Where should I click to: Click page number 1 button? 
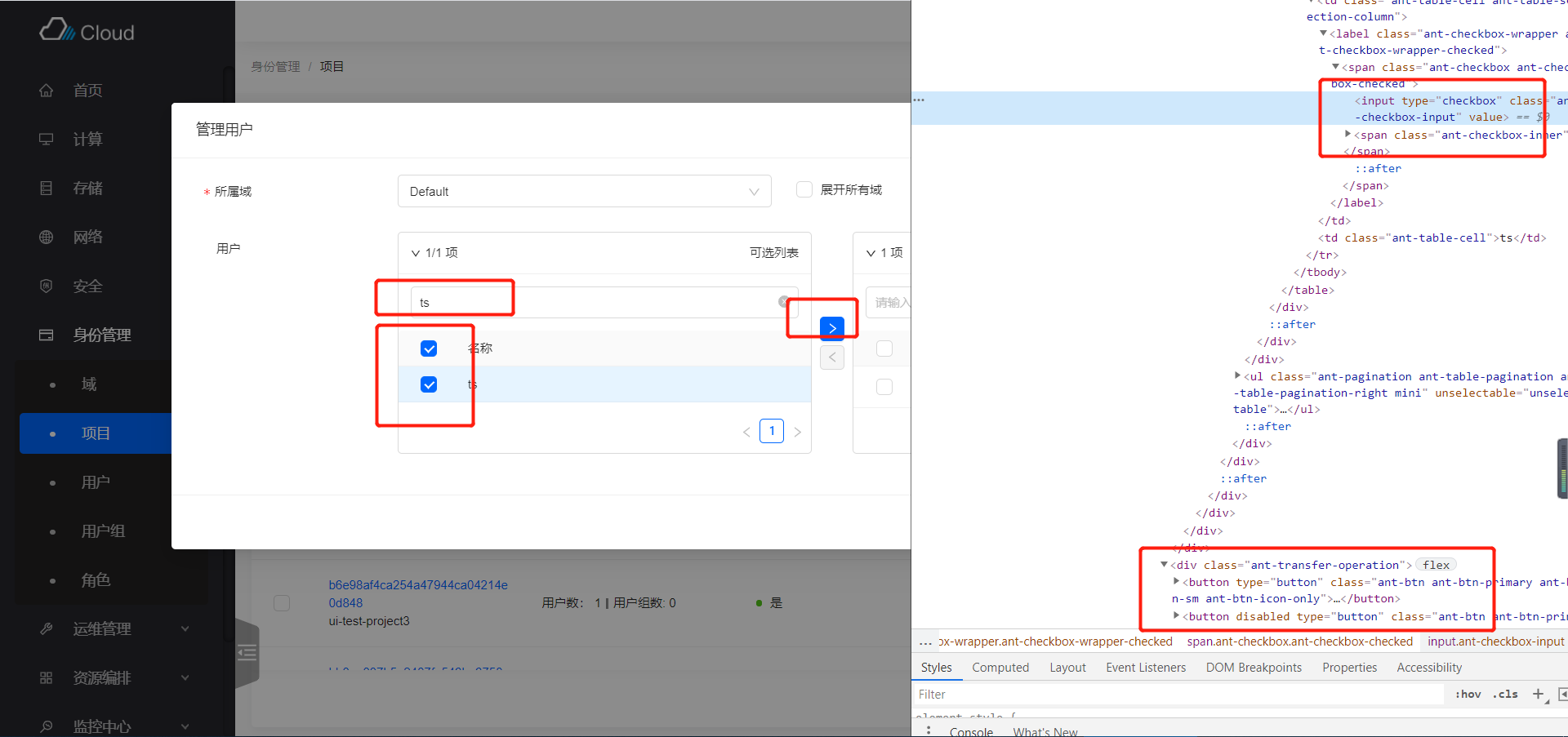772,431
